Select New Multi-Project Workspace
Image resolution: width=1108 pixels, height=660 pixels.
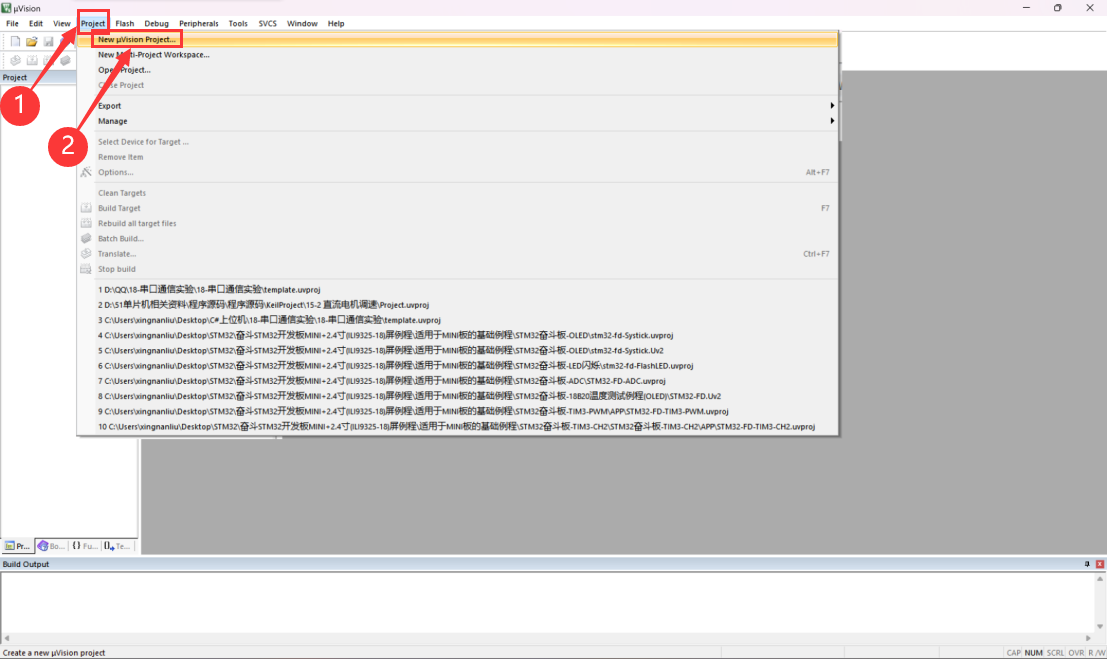tap(457, 54)
